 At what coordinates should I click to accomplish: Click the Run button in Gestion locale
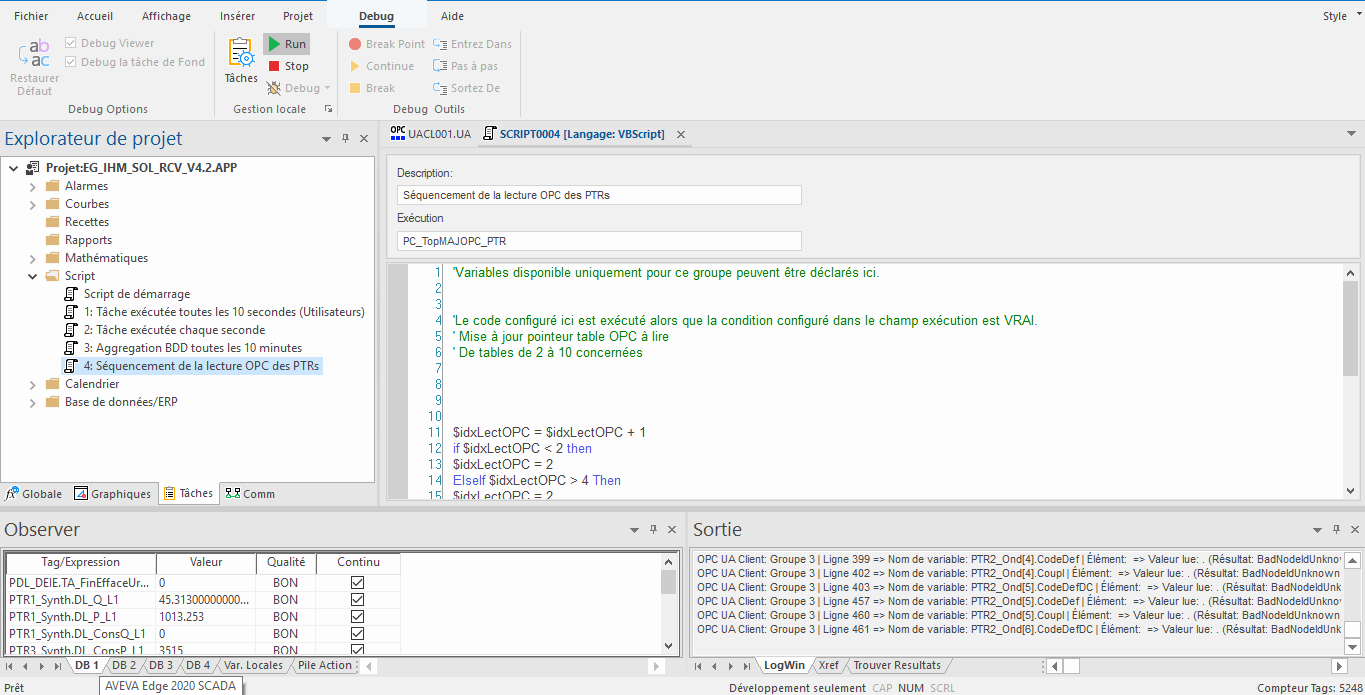click(286, 44)
